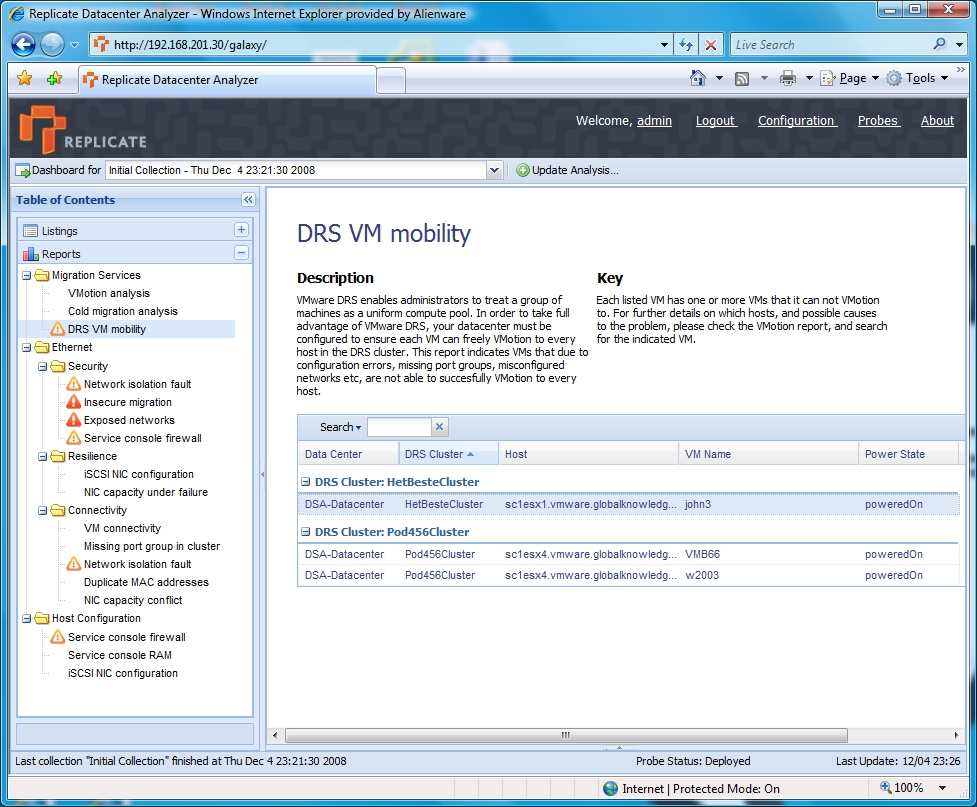Click the Dashboard for icon
This screenshot has height=807, width=977.
22,170
